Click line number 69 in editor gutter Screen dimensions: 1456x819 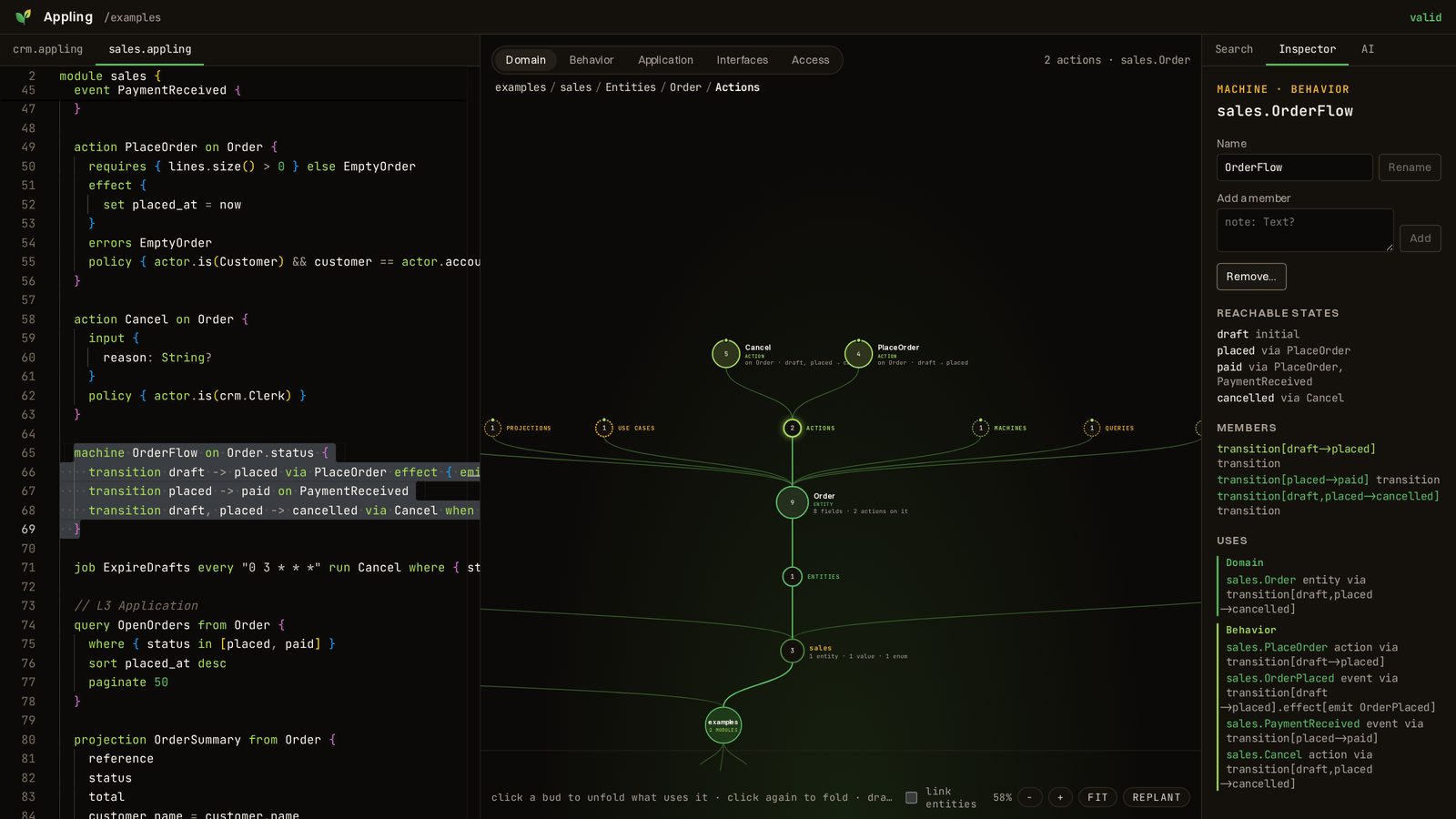click(x=28, y=529)
